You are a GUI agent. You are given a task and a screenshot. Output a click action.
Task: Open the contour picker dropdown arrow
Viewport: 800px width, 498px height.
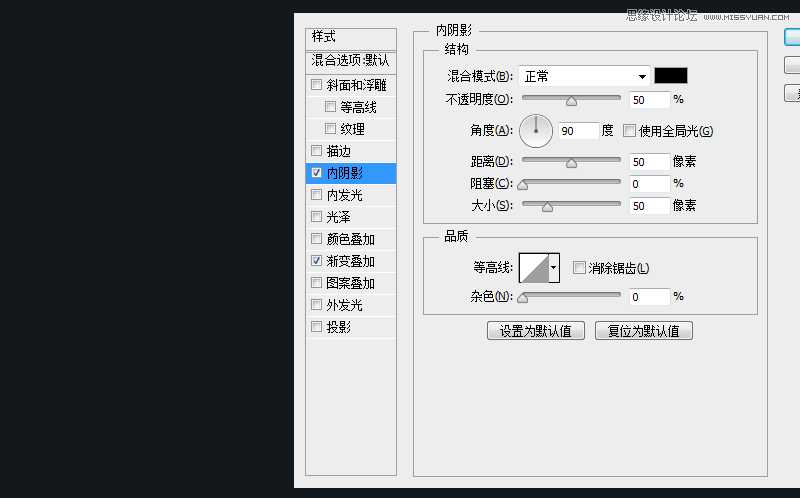pyautogui.click(x=554, y=268)
